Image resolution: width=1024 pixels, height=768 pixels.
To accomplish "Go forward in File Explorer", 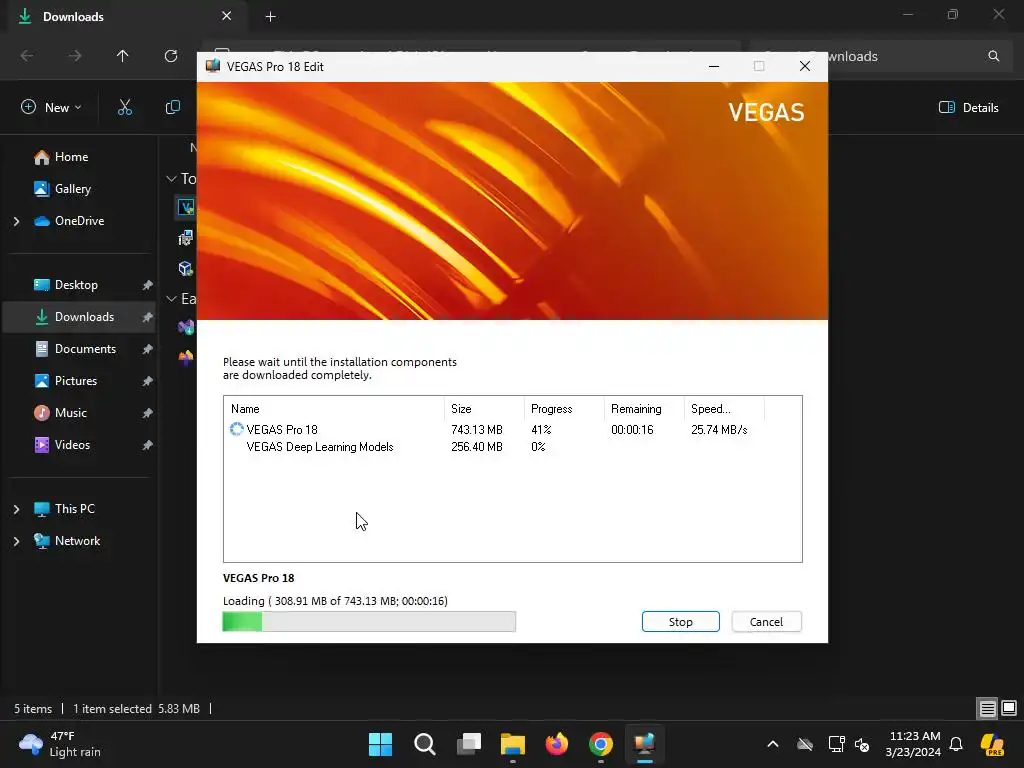I will point(75,56).
